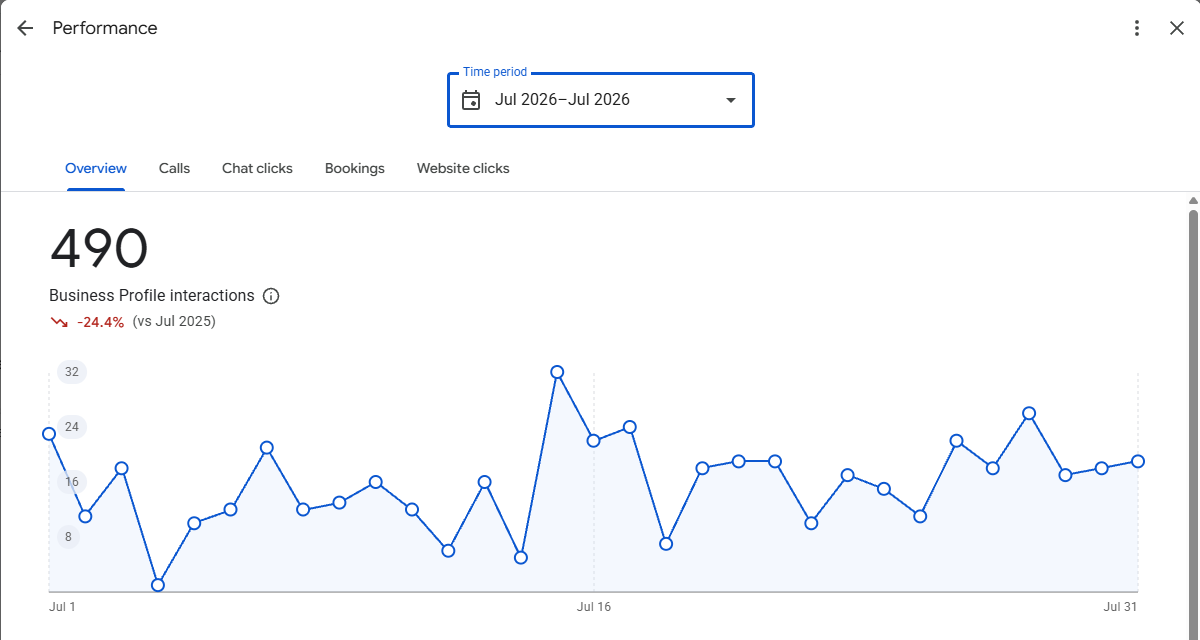Image resolution: width=1200 pixels, height=640 pixels.
Task: Click the lowest data point on chart
Action: click(158, 585)
